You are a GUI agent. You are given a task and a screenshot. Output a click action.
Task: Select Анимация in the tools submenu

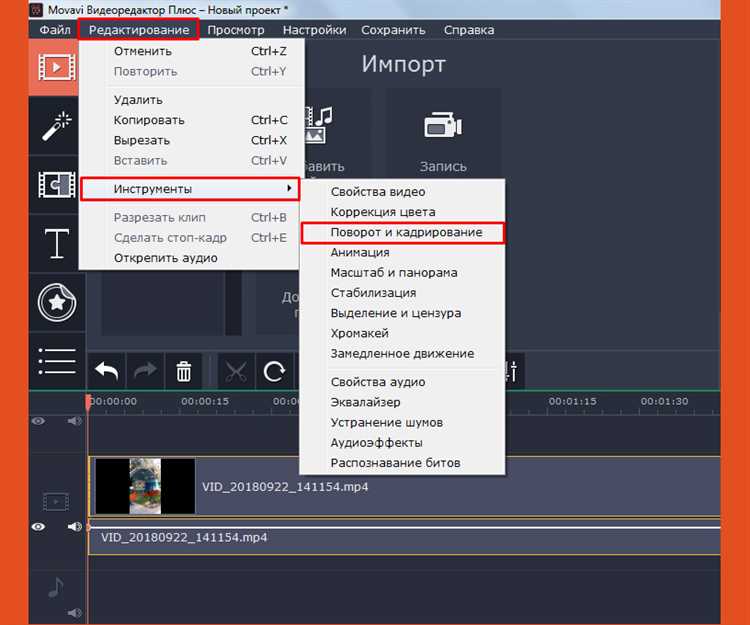(x=402, y=252)
